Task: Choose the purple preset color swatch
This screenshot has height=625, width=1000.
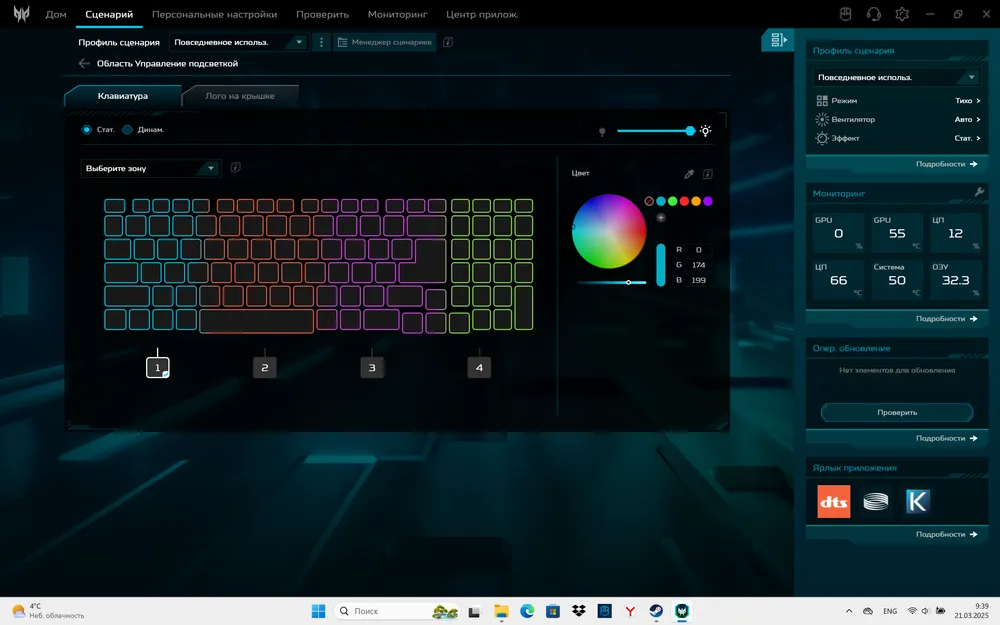Action: pos(708,201)
